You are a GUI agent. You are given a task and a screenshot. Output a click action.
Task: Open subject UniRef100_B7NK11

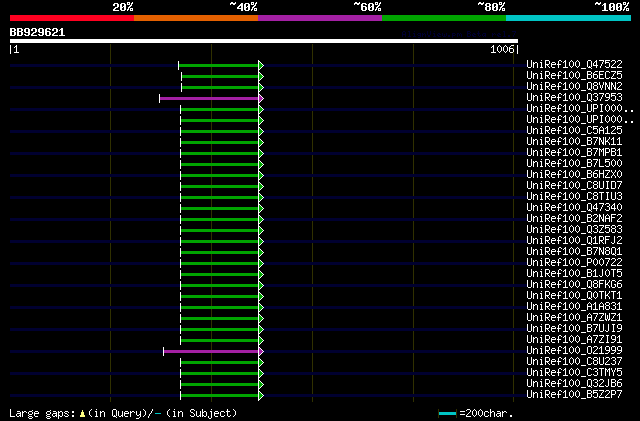click(x=574, y=141)
